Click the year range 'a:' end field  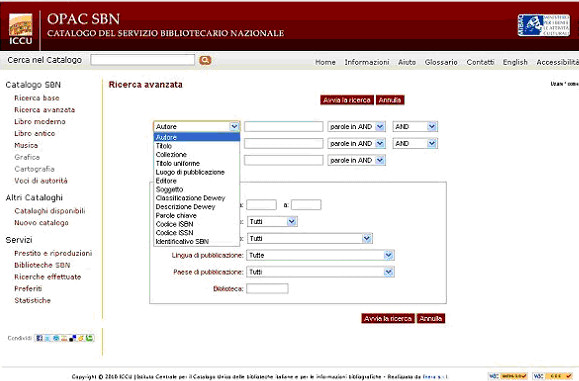coord(306,205)
